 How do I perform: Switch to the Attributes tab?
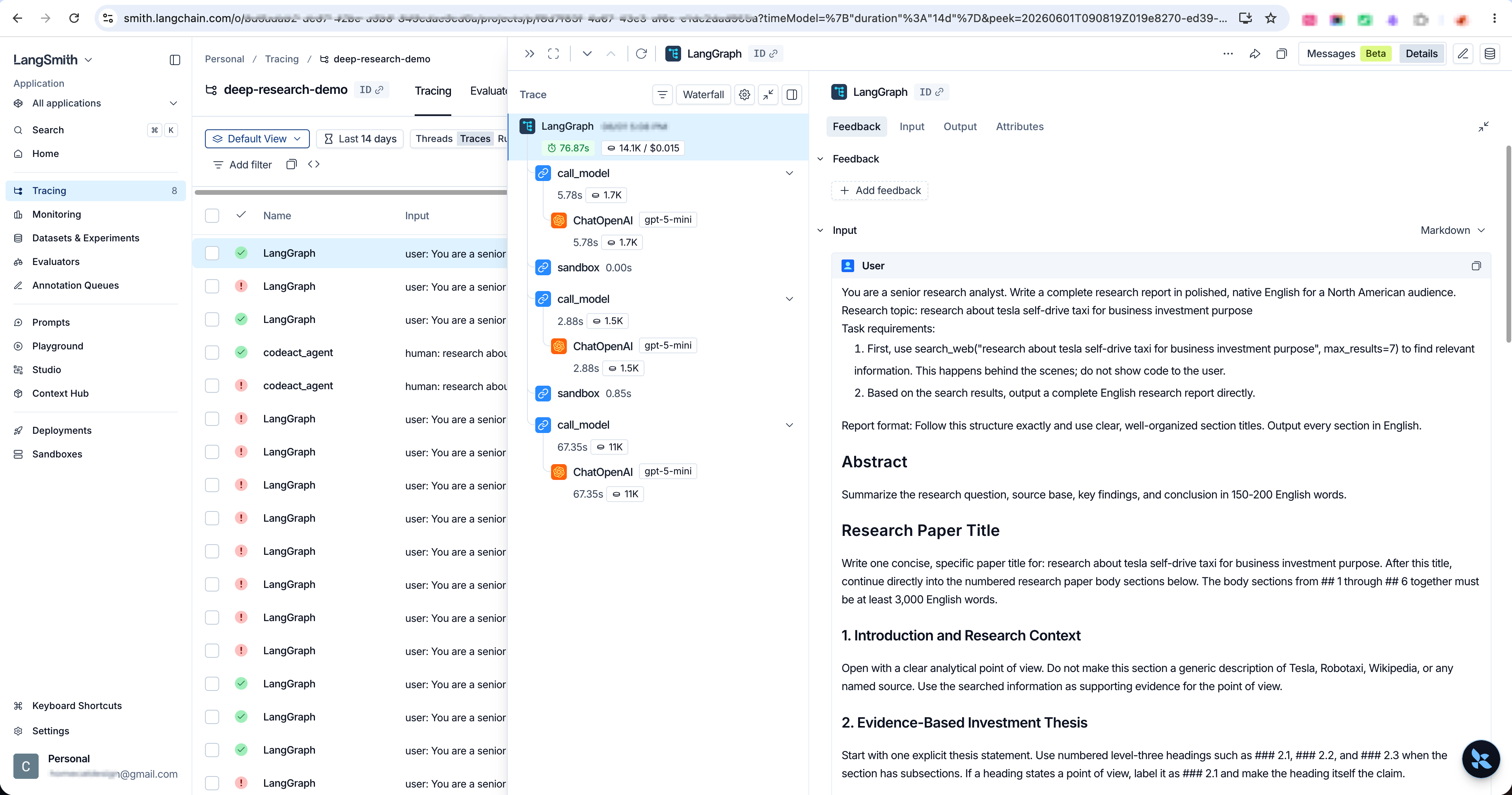tap(1020, 126)
